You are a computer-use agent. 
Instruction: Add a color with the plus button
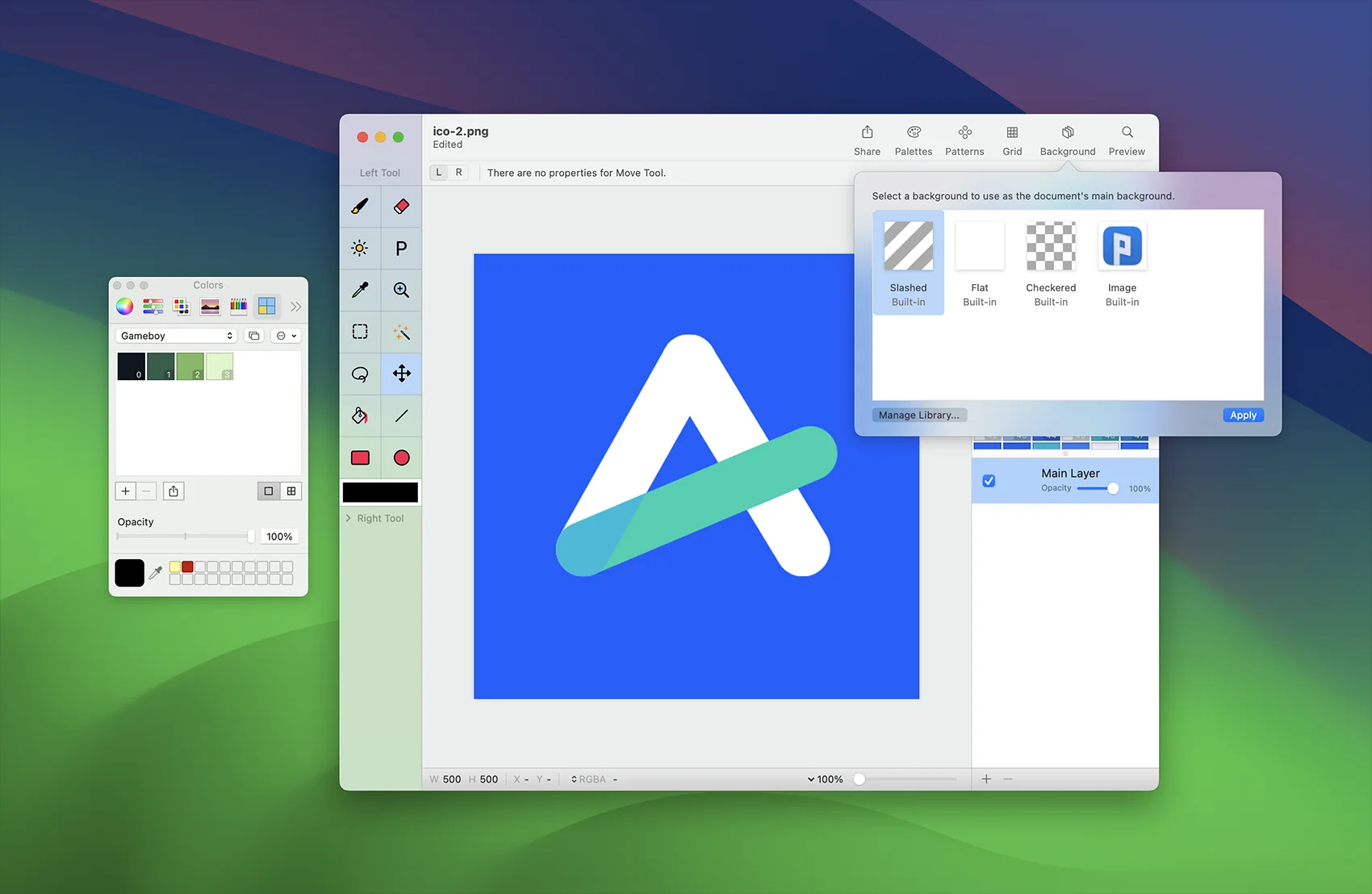125,491
